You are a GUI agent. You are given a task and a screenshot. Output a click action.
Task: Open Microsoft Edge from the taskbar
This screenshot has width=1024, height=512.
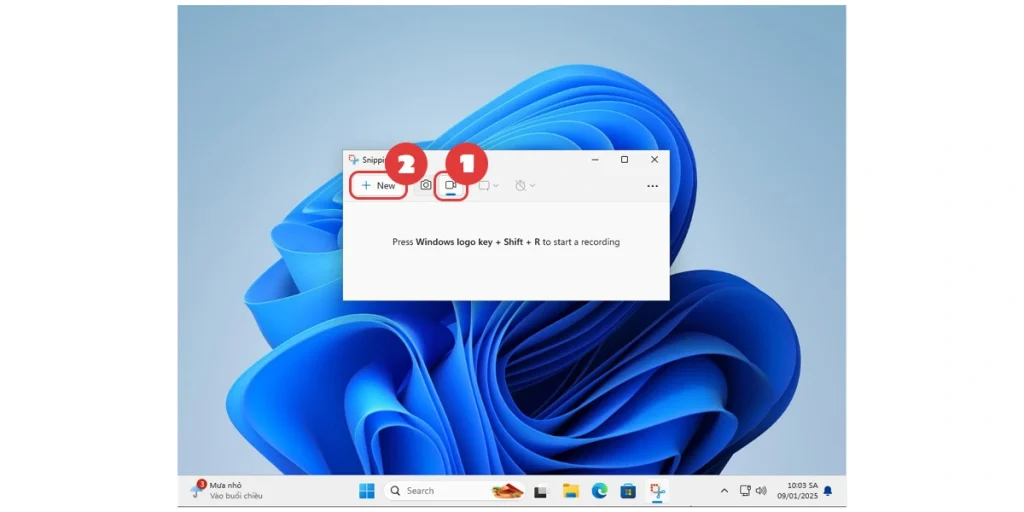tap(599, 491)
